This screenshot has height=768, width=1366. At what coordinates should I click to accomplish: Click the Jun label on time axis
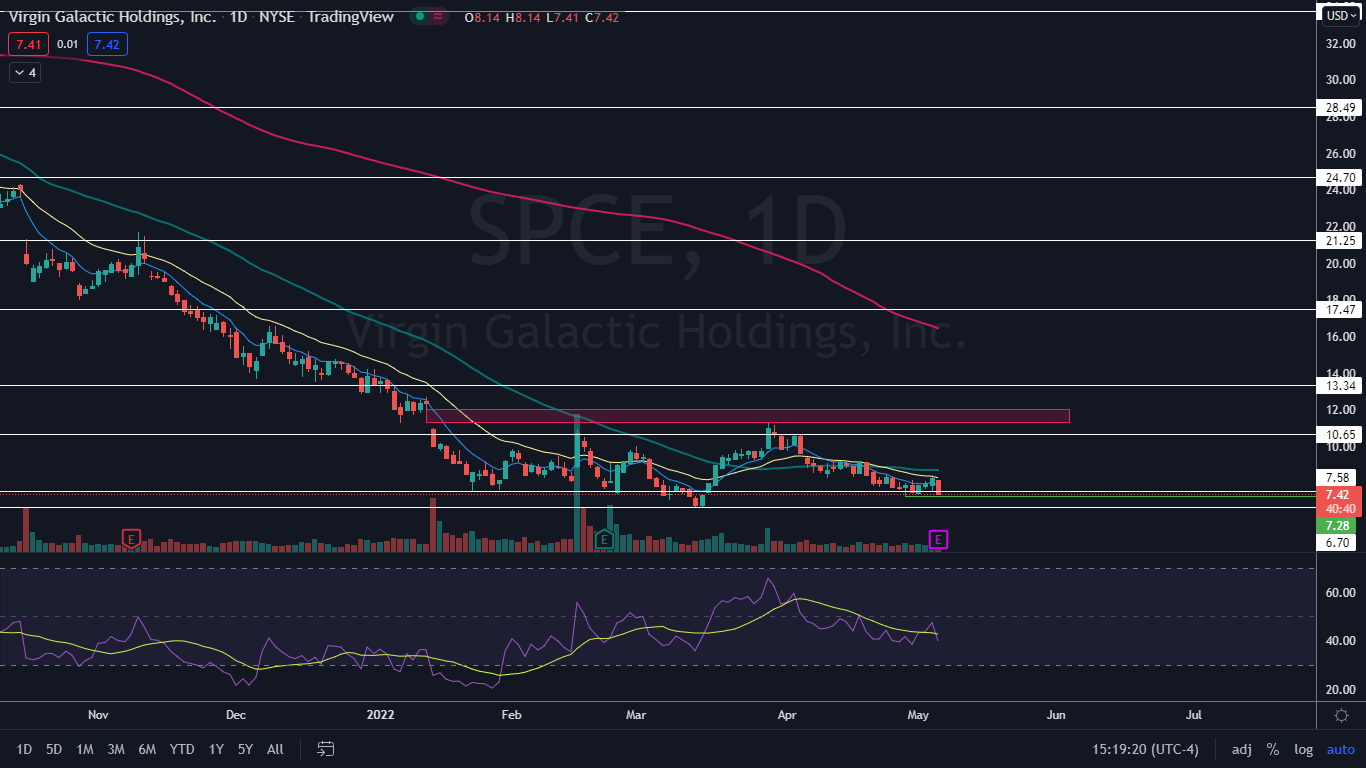[1055, 716]
